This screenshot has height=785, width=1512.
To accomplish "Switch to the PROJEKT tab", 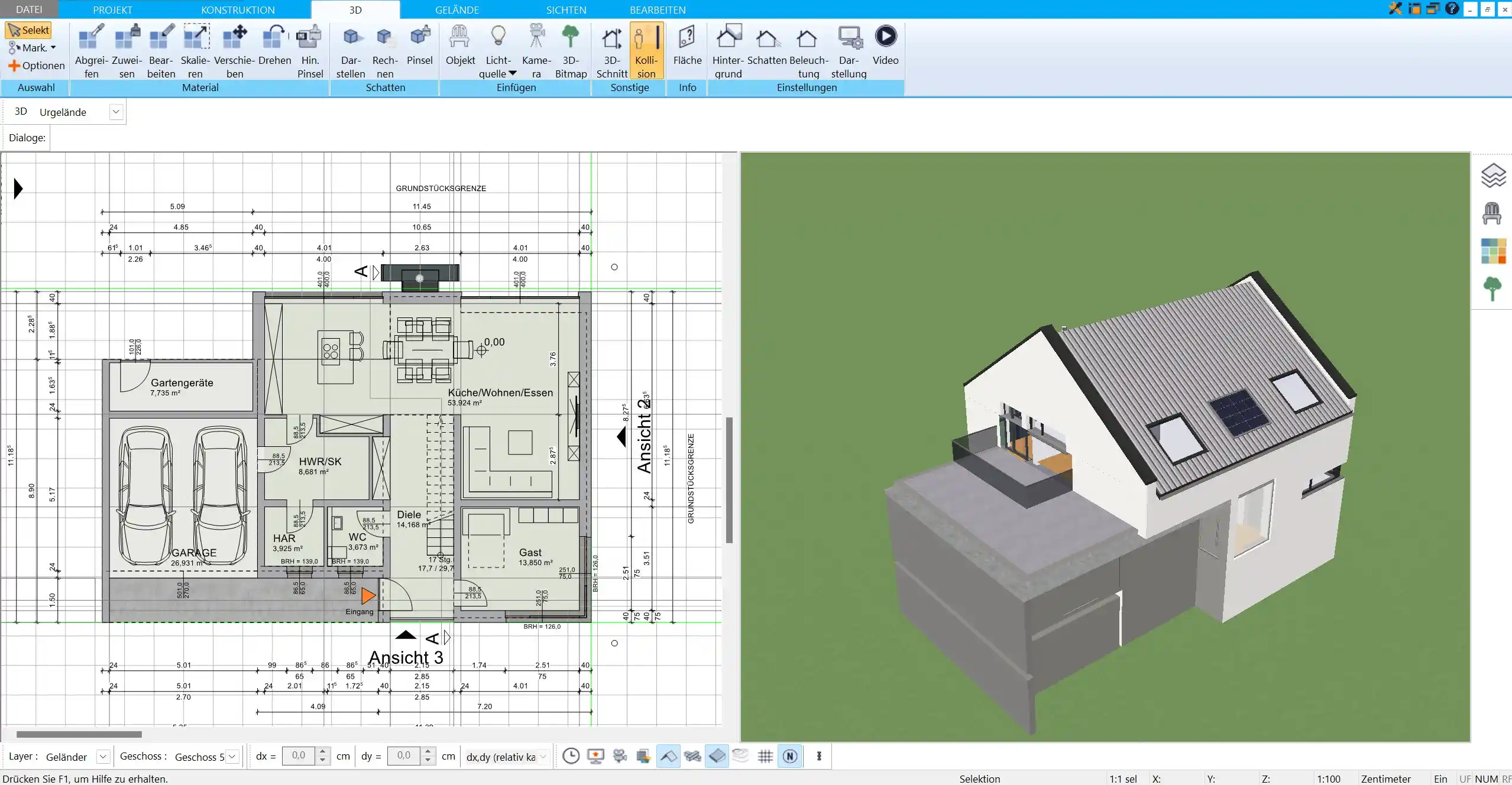I will [112, 9].
